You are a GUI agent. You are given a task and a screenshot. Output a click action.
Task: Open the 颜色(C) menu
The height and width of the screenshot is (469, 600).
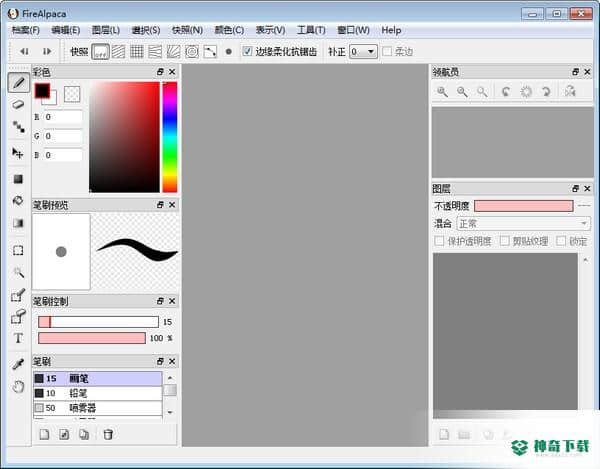(229, 30)
